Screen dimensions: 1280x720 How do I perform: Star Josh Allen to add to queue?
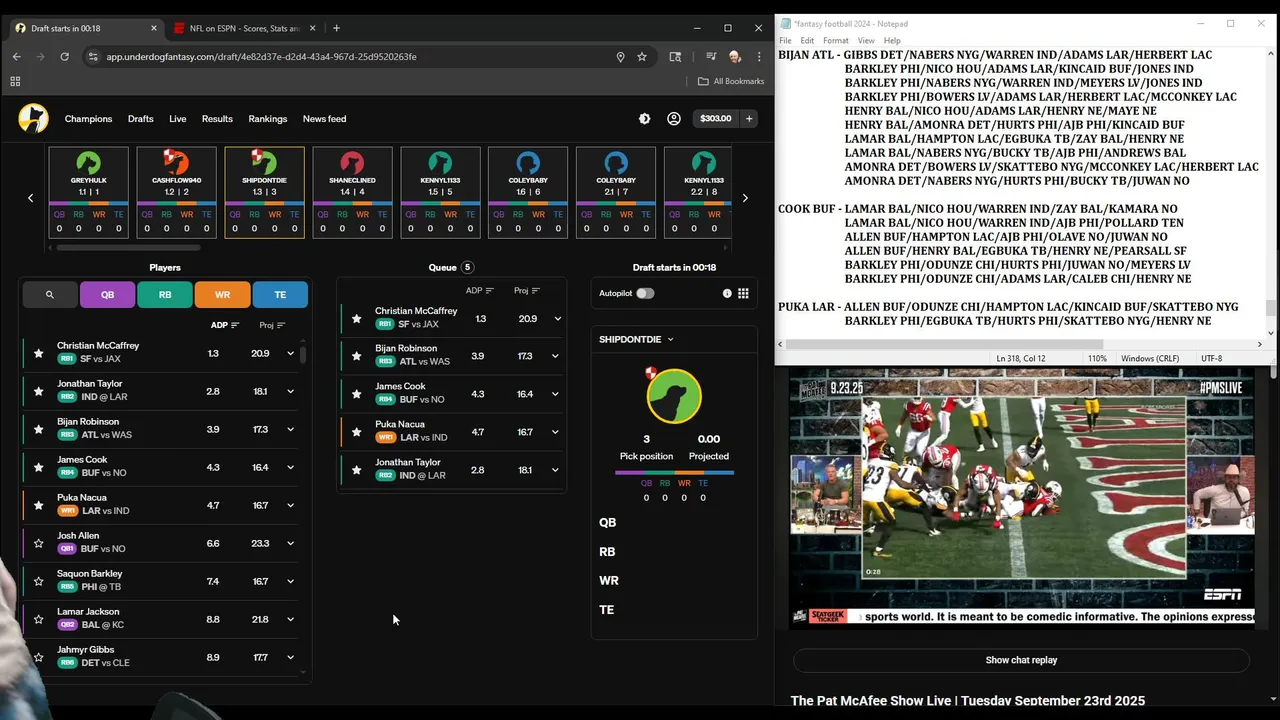point(39,543)
